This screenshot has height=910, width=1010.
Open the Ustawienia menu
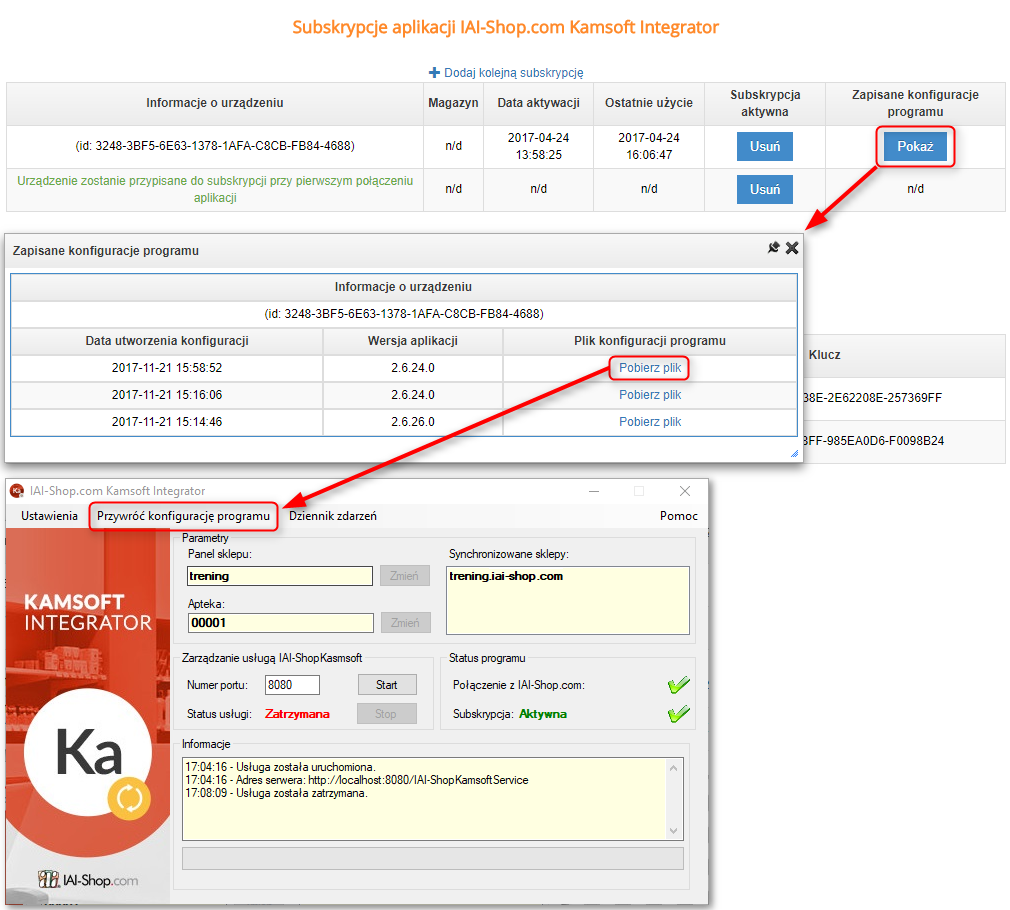50,516
